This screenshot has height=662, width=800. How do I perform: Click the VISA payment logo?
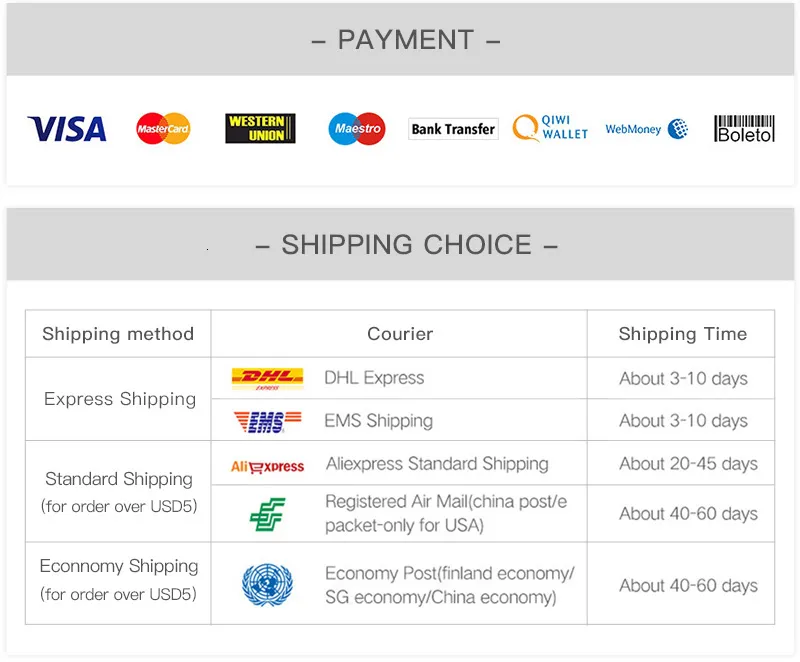point(67,129)
